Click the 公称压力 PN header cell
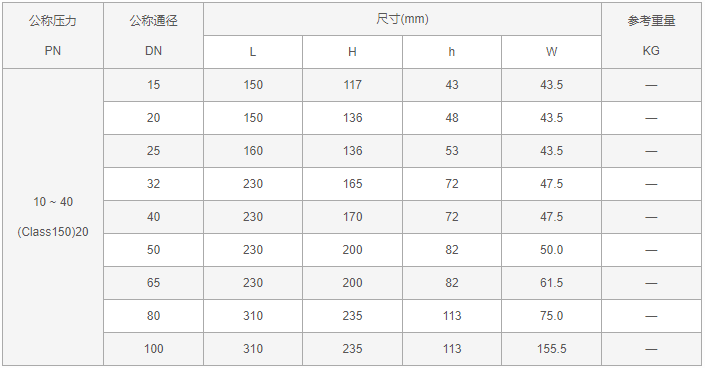The height and width of the screenshot is (368, 705). tap(53, 36)
